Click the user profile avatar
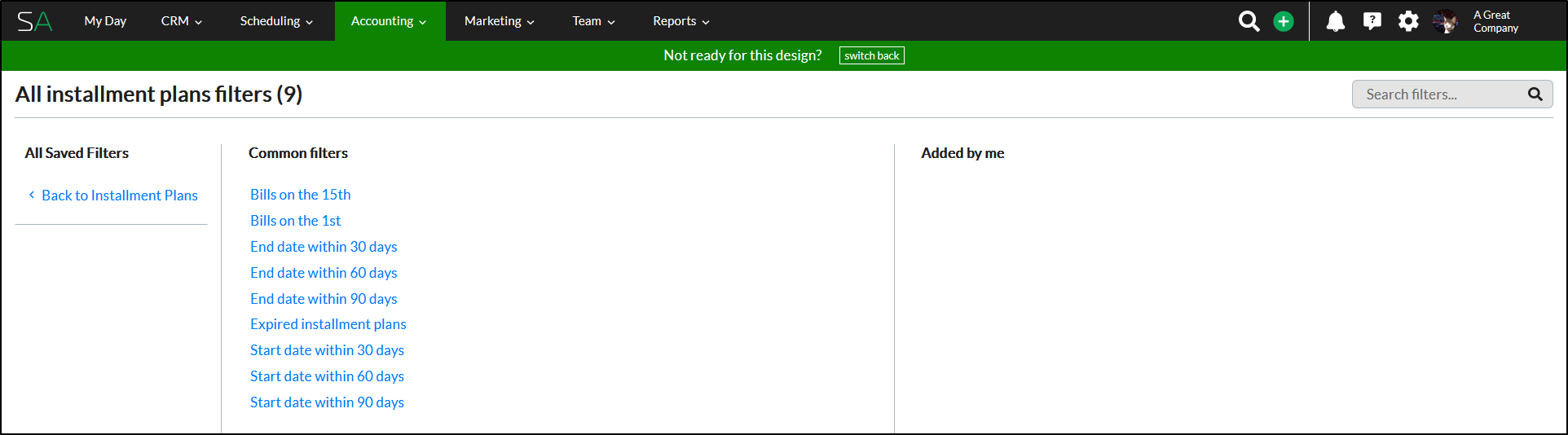This screenshot has width=1568, height=435. point(1446,21)
